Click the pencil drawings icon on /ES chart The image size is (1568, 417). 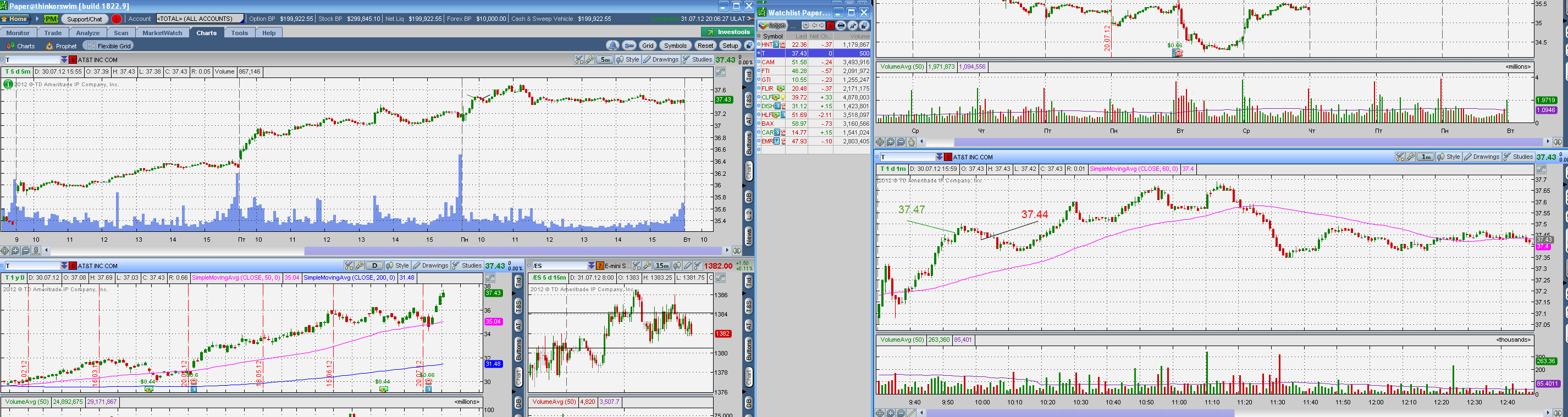pos(687,266)
